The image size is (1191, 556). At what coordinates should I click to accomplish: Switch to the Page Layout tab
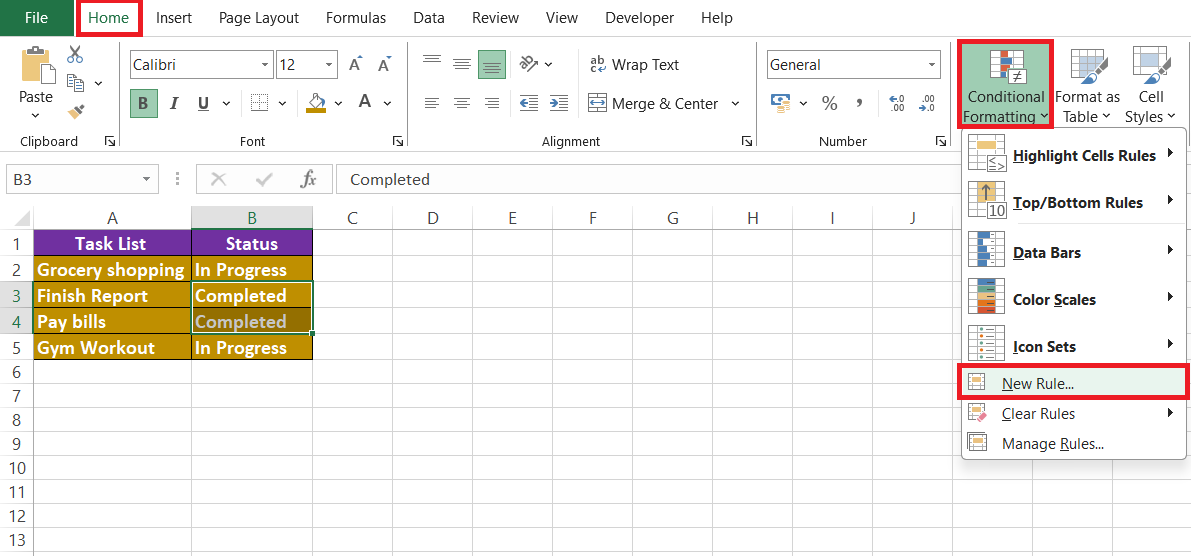click(x=259, y=17)
